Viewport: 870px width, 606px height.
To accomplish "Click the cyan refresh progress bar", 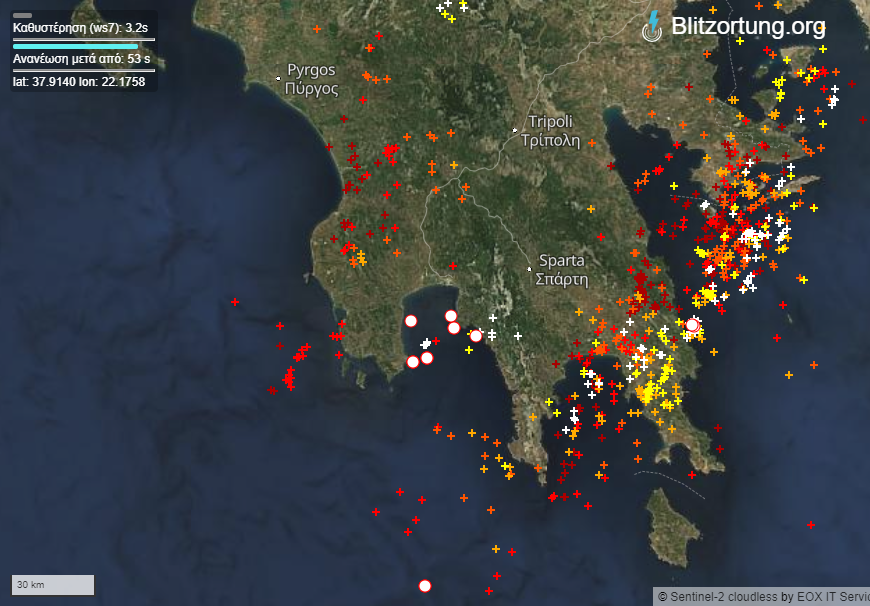I will (75, 47).
